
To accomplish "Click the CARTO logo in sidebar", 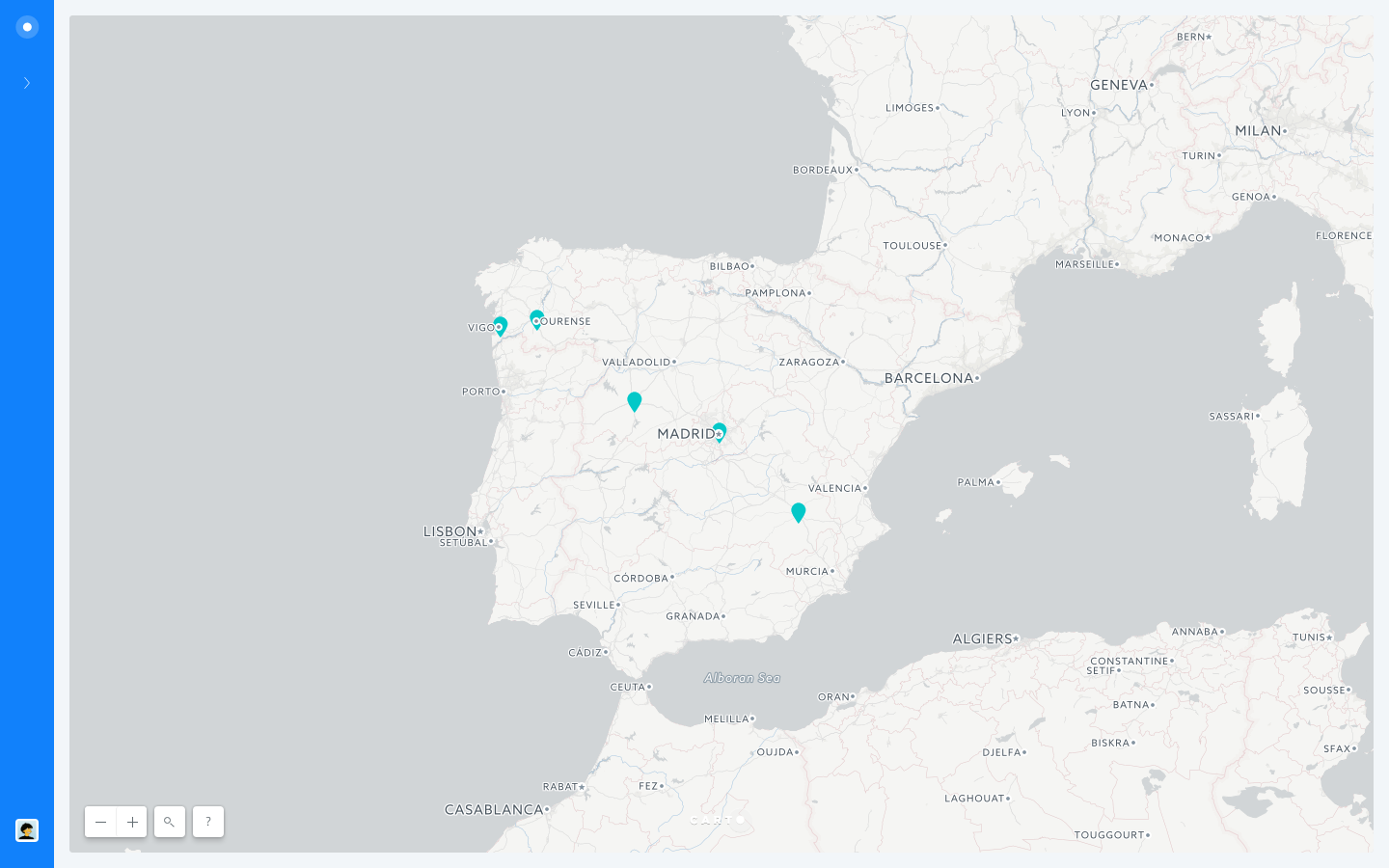I will tap(27, 27).
